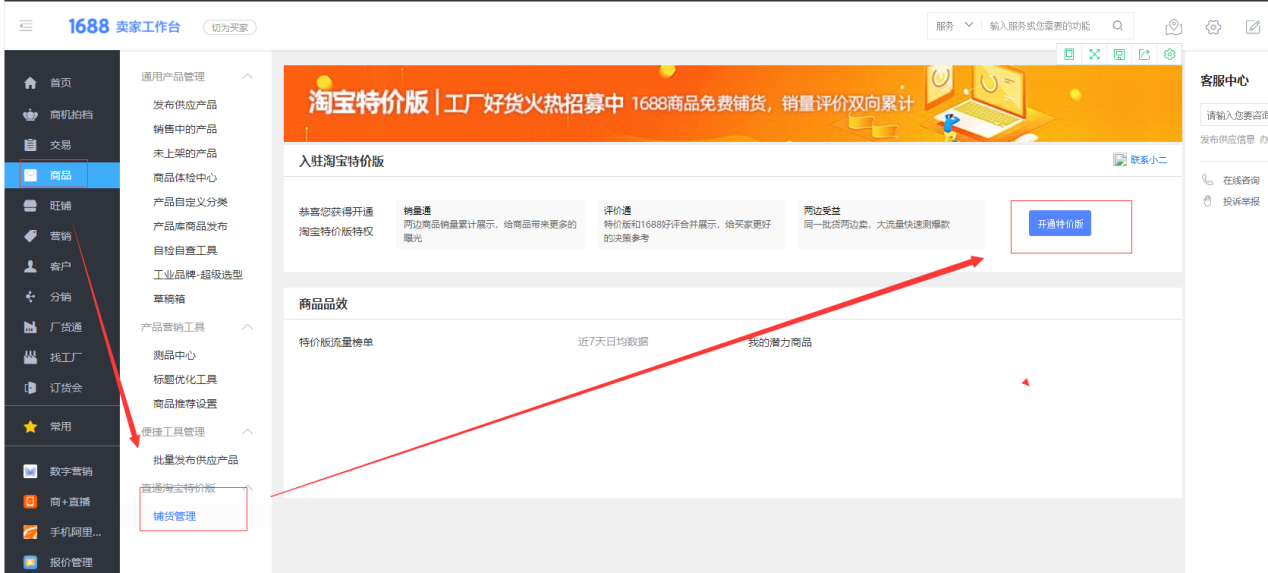
Task: Click the blue 开通特价版 button
Action: tap(1060, 224)
